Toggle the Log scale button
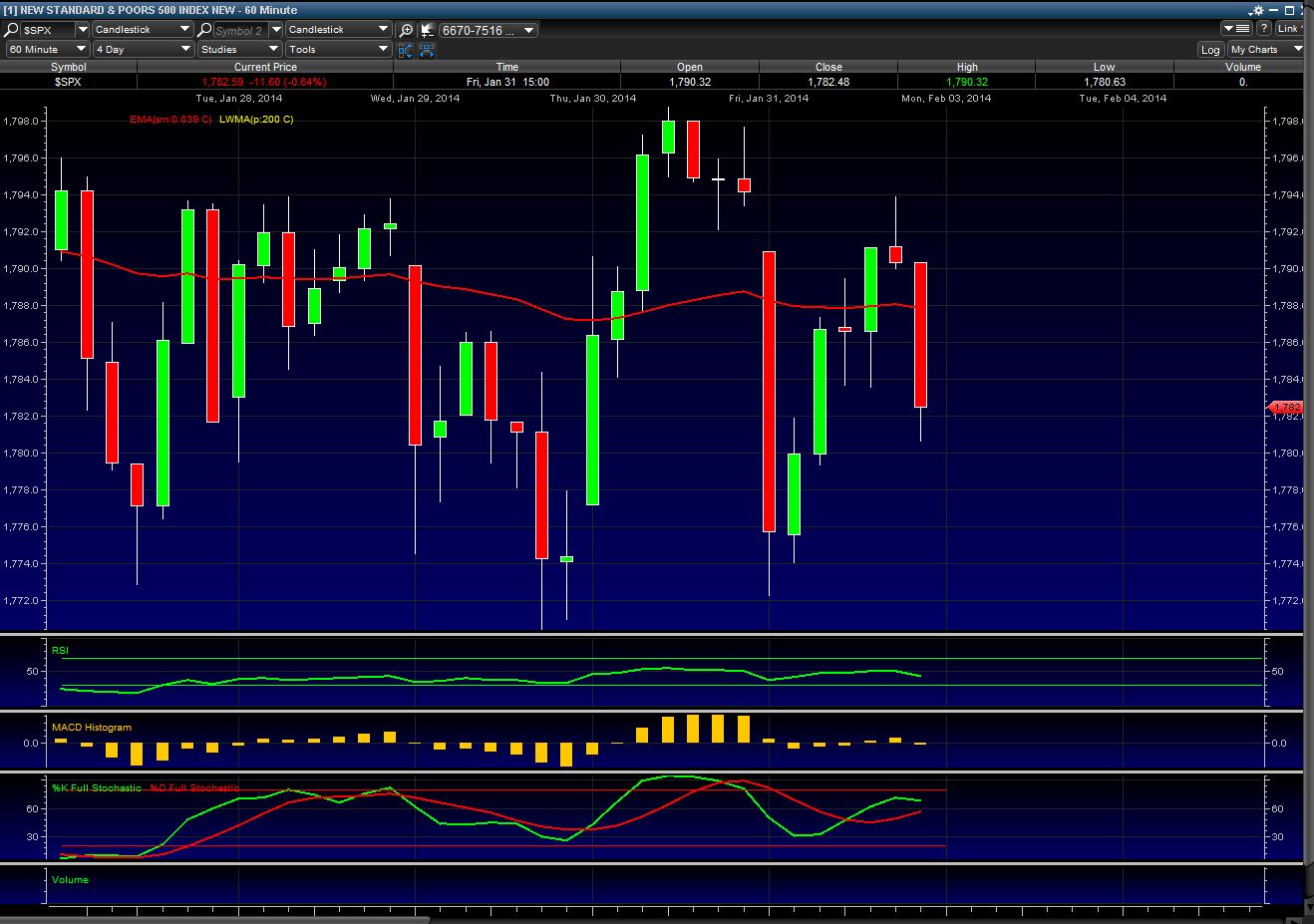 [x=1210, y=49]
